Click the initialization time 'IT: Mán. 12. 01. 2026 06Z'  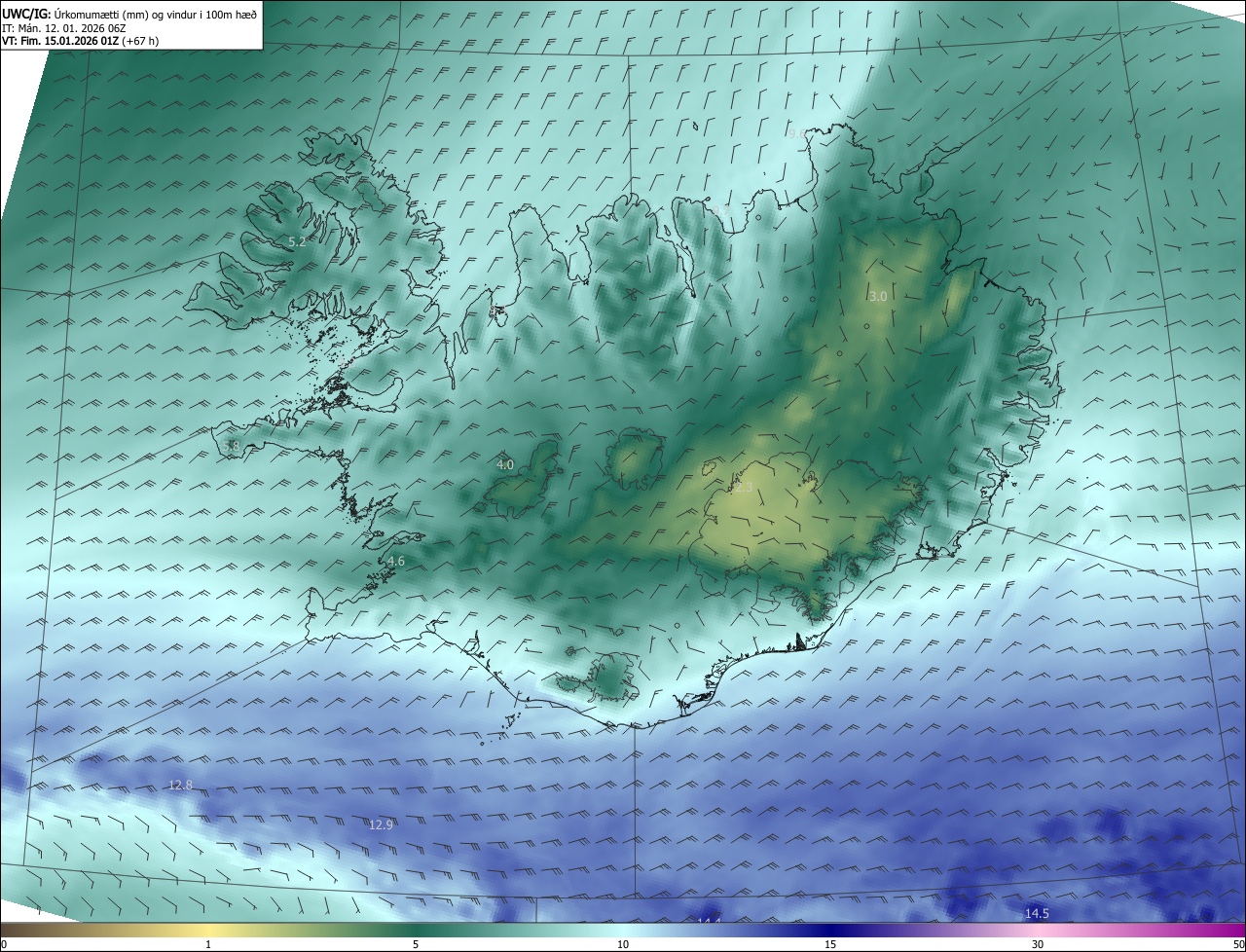pyautogui.click(x=64, y=27)
